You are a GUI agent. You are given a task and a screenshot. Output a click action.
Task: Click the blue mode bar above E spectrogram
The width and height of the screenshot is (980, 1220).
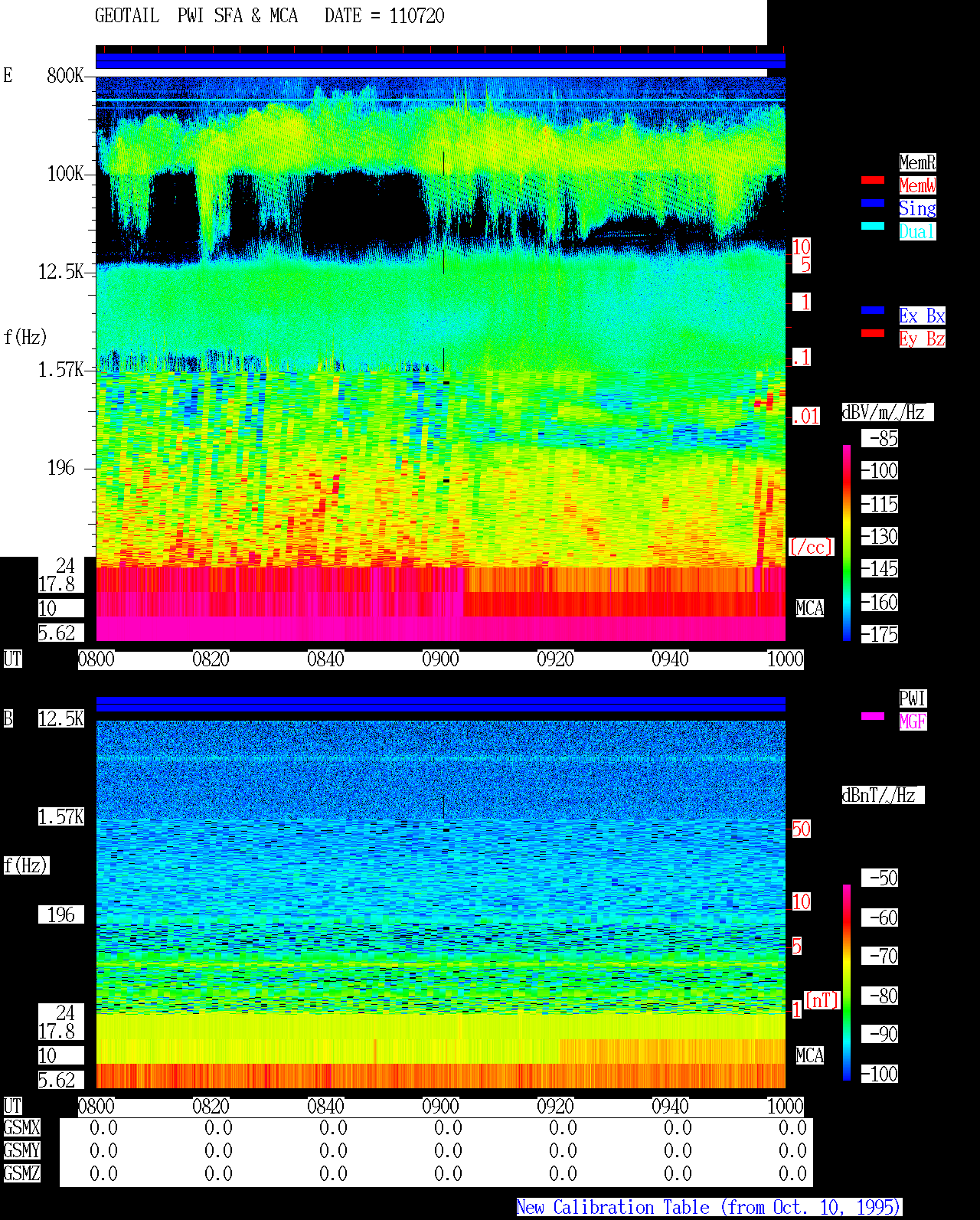coord(440,61)
